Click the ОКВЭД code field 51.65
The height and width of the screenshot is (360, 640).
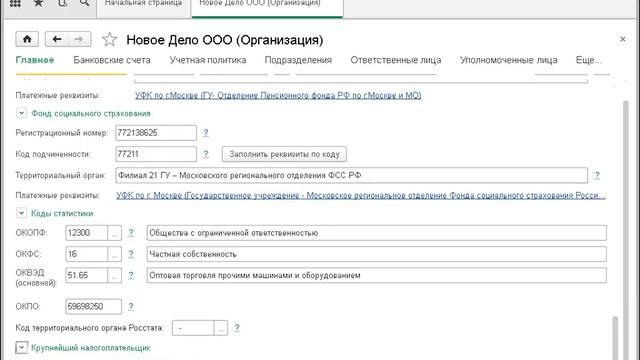(87, 275)
